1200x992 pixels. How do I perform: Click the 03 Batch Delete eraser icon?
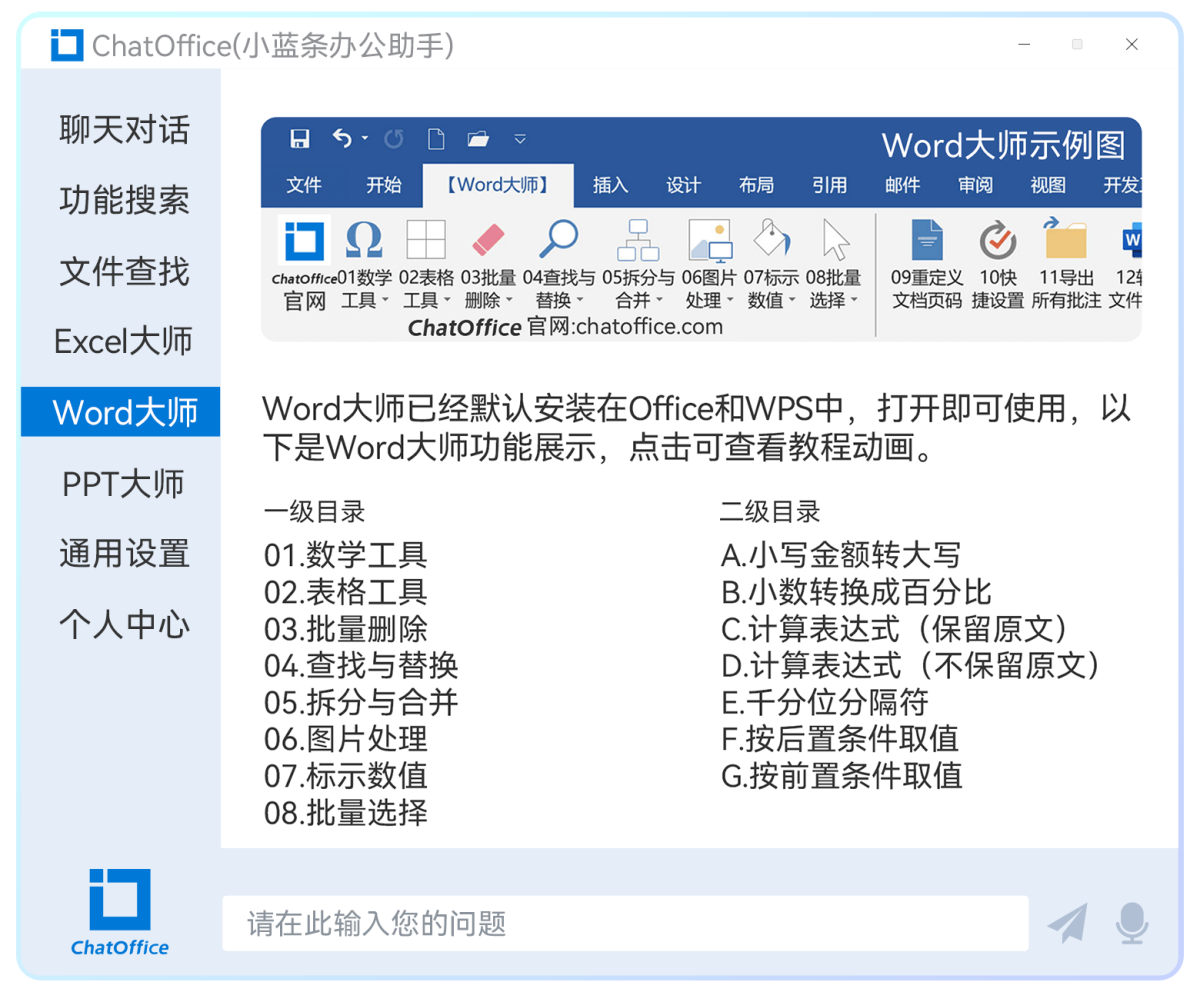[488, 241]
